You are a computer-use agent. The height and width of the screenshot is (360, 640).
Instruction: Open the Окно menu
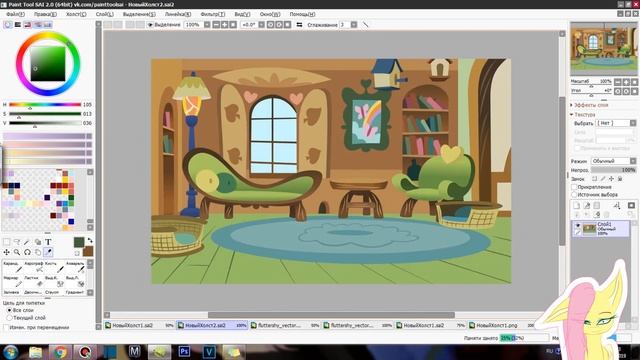pyautogui.click(x=270, y=14)
